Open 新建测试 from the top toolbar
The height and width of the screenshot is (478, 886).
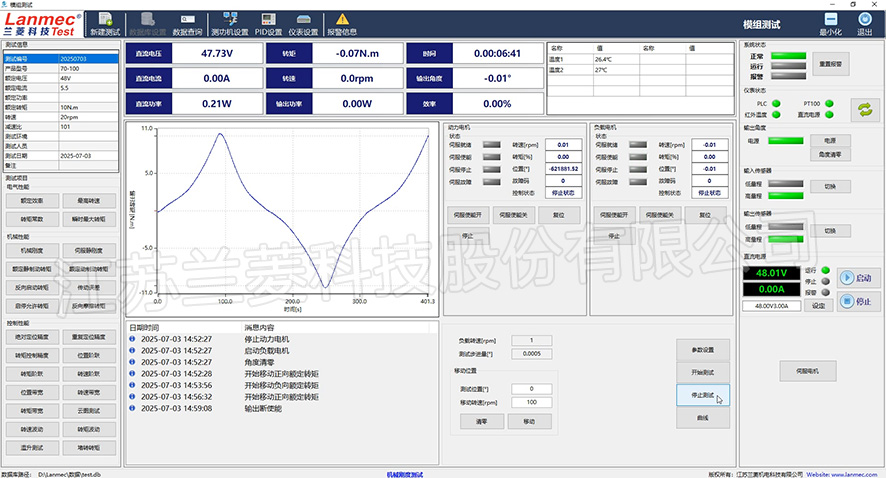tap(105, 25)
